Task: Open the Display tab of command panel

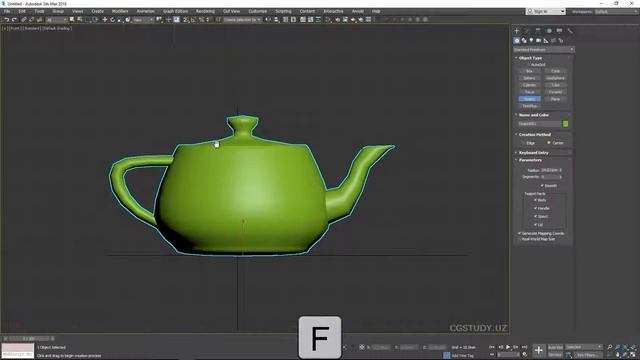Action: coord(559,31)
